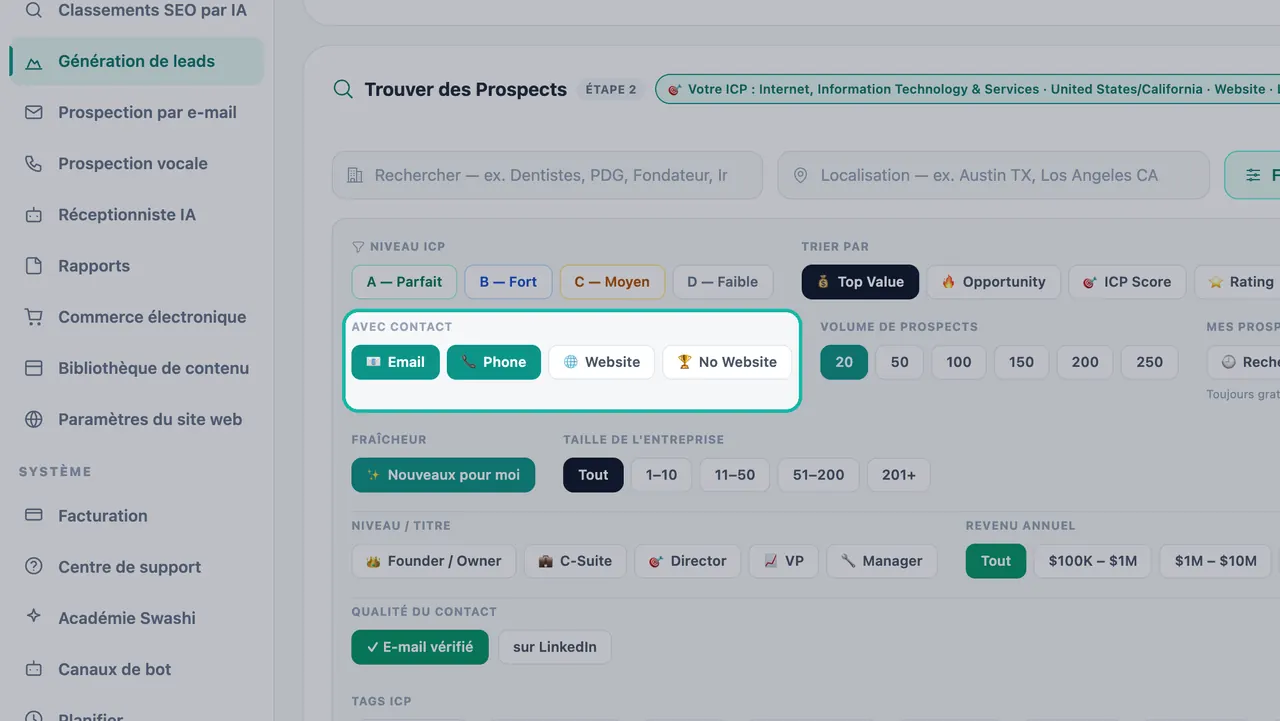Go to Prospection vocale section
The width and height of the screenshot is (1280, 721).
[x=136, y=163]
